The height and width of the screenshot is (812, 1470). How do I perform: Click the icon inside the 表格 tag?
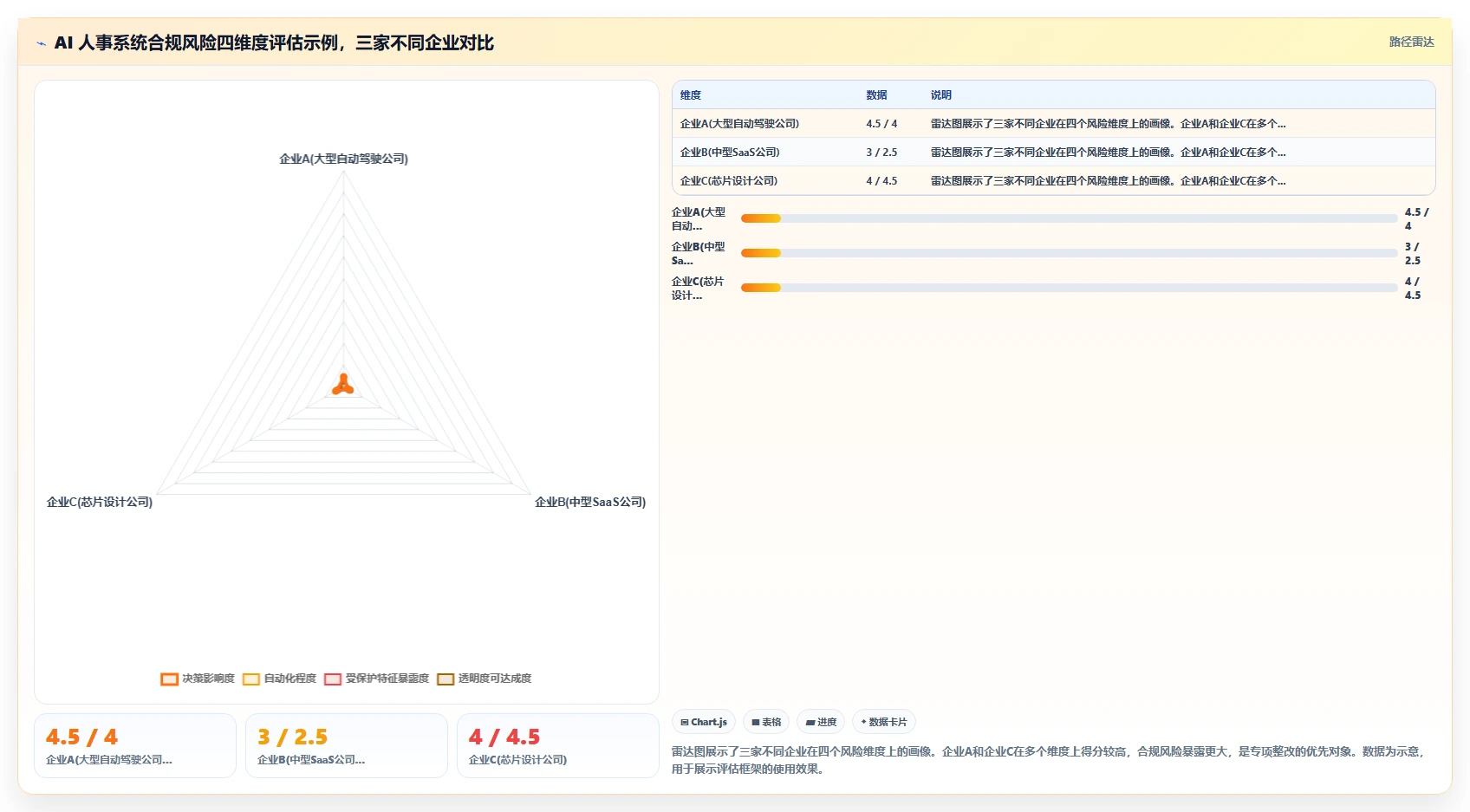click(756, 722)
